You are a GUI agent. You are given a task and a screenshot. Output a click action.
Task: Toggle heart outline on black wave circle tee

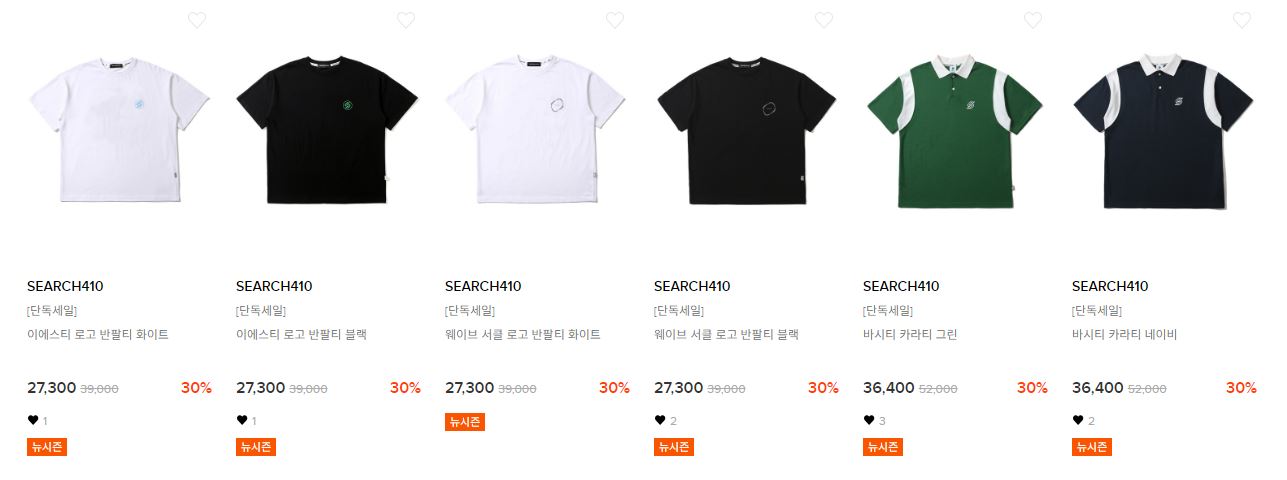(824, 20)
